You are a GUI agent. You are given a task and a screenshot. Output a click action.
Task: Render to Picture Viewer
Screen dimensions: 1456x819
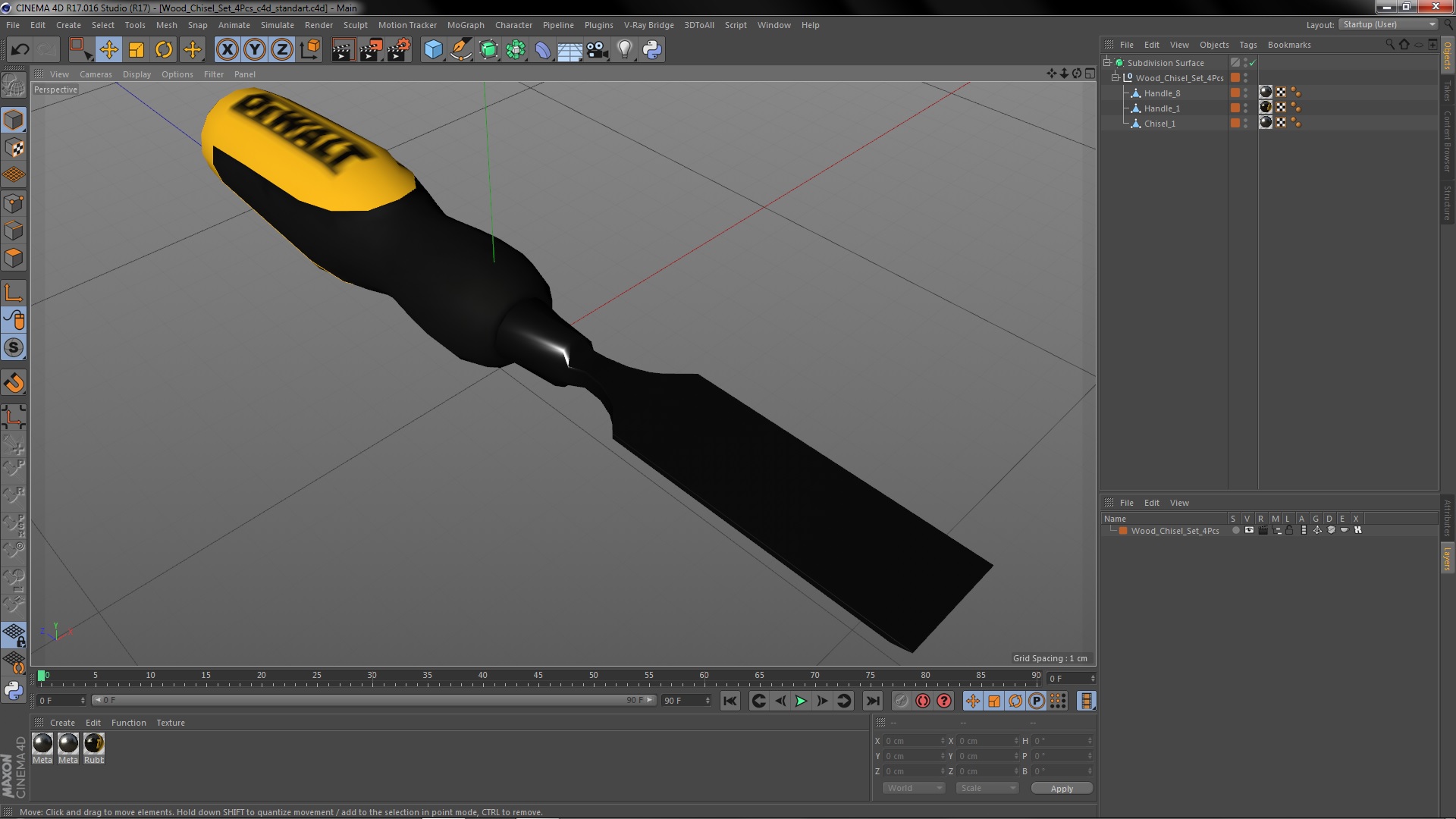point(370,50)
